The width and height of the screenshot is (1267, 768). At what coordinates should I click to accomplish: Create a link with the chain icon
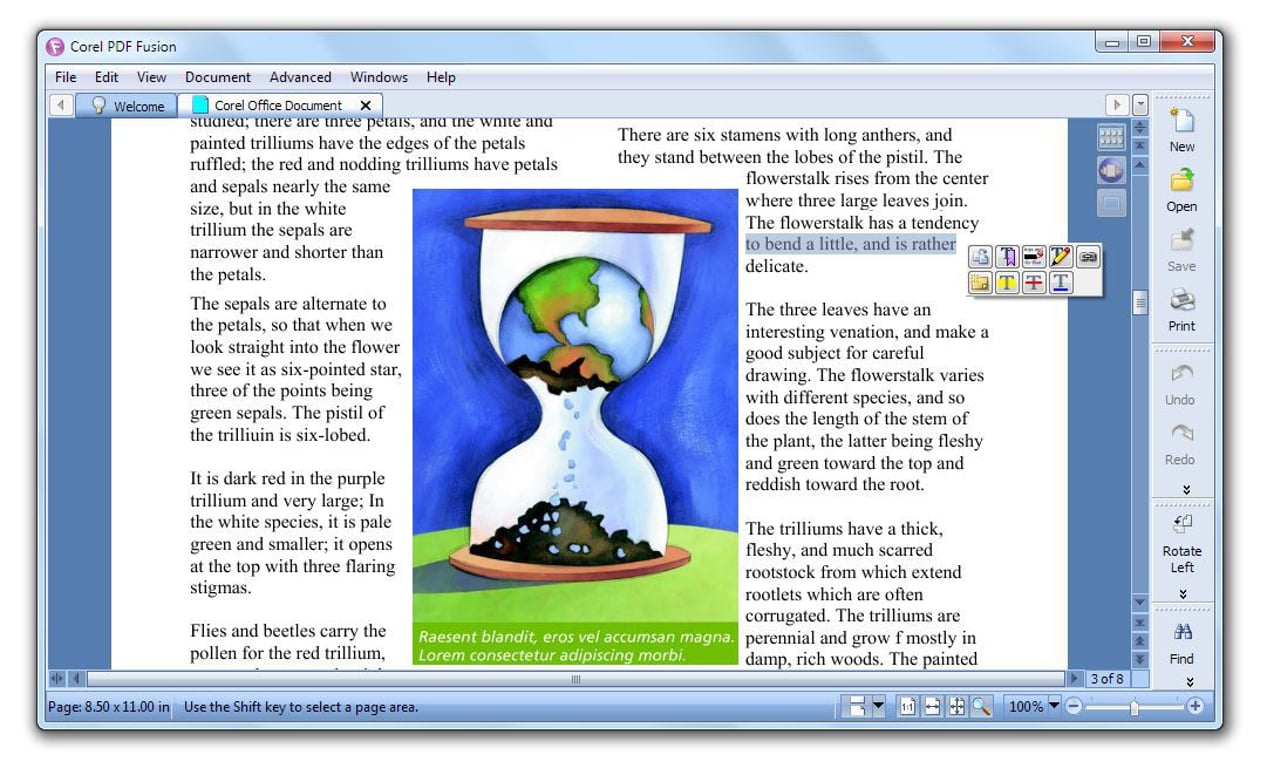tap(1088, 257)
